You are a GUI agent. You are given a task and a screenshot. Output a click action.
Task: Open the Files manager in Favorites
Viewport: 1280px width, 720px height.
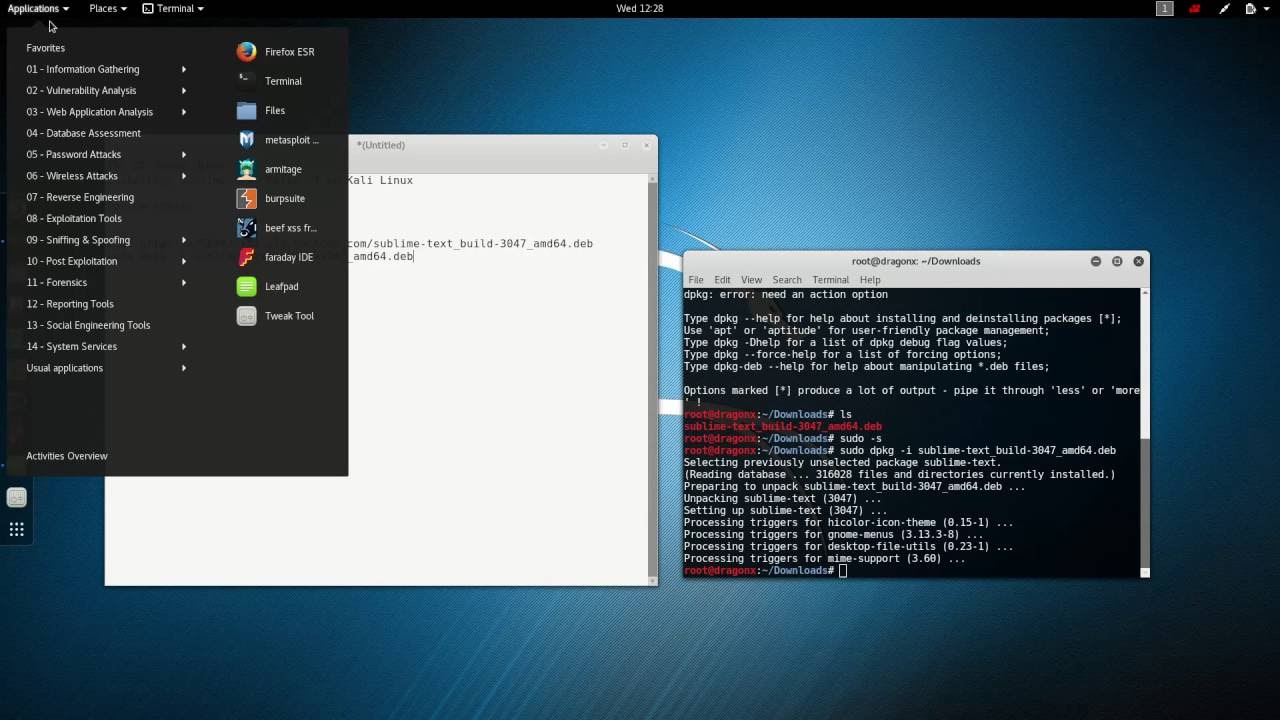(262, 110)
